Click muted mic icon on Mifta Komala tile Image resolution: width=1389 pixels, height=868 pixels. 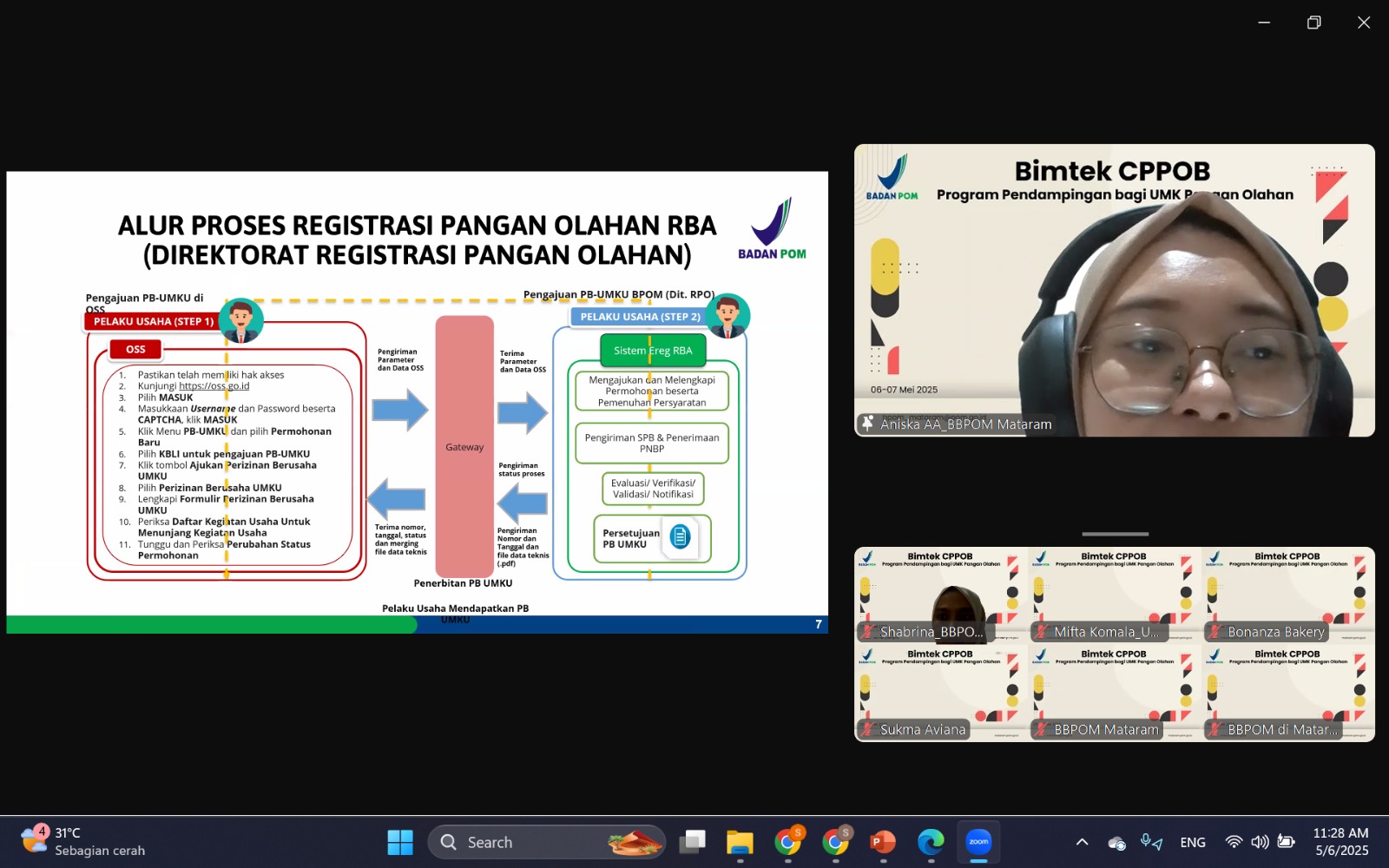coord(1041,632)
